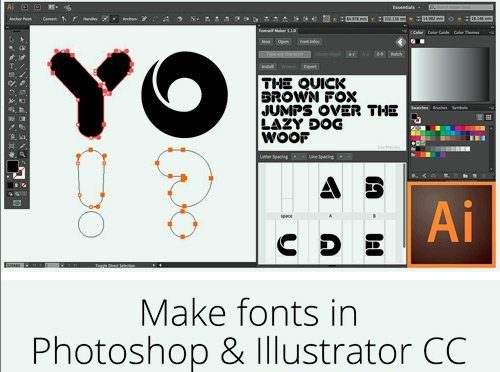
Task: Click the reference point locator grid
Action: tap(327, 19)
